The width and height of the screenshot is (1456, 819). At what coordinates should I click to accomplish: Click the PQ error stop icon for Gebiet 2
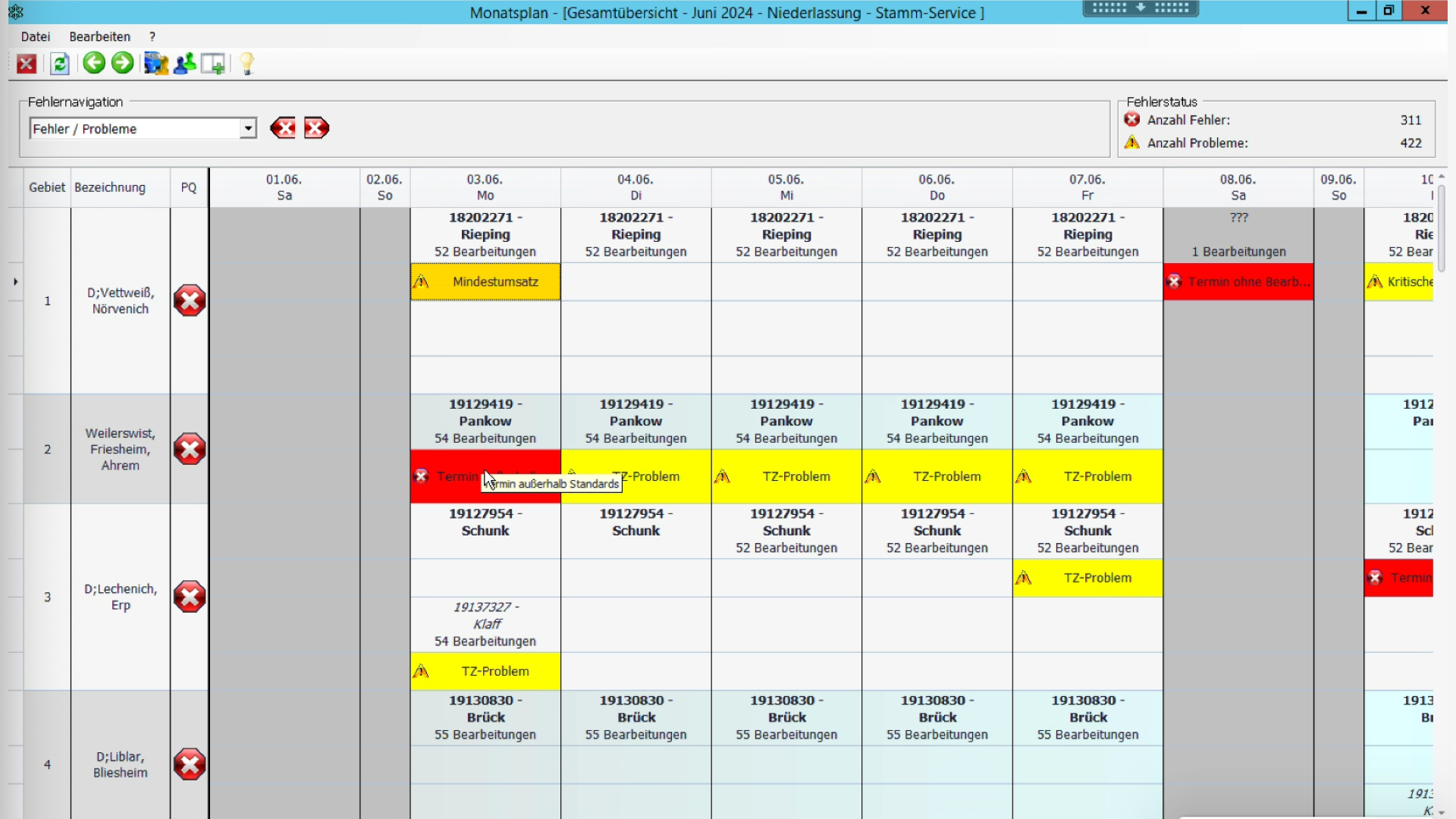189,449
